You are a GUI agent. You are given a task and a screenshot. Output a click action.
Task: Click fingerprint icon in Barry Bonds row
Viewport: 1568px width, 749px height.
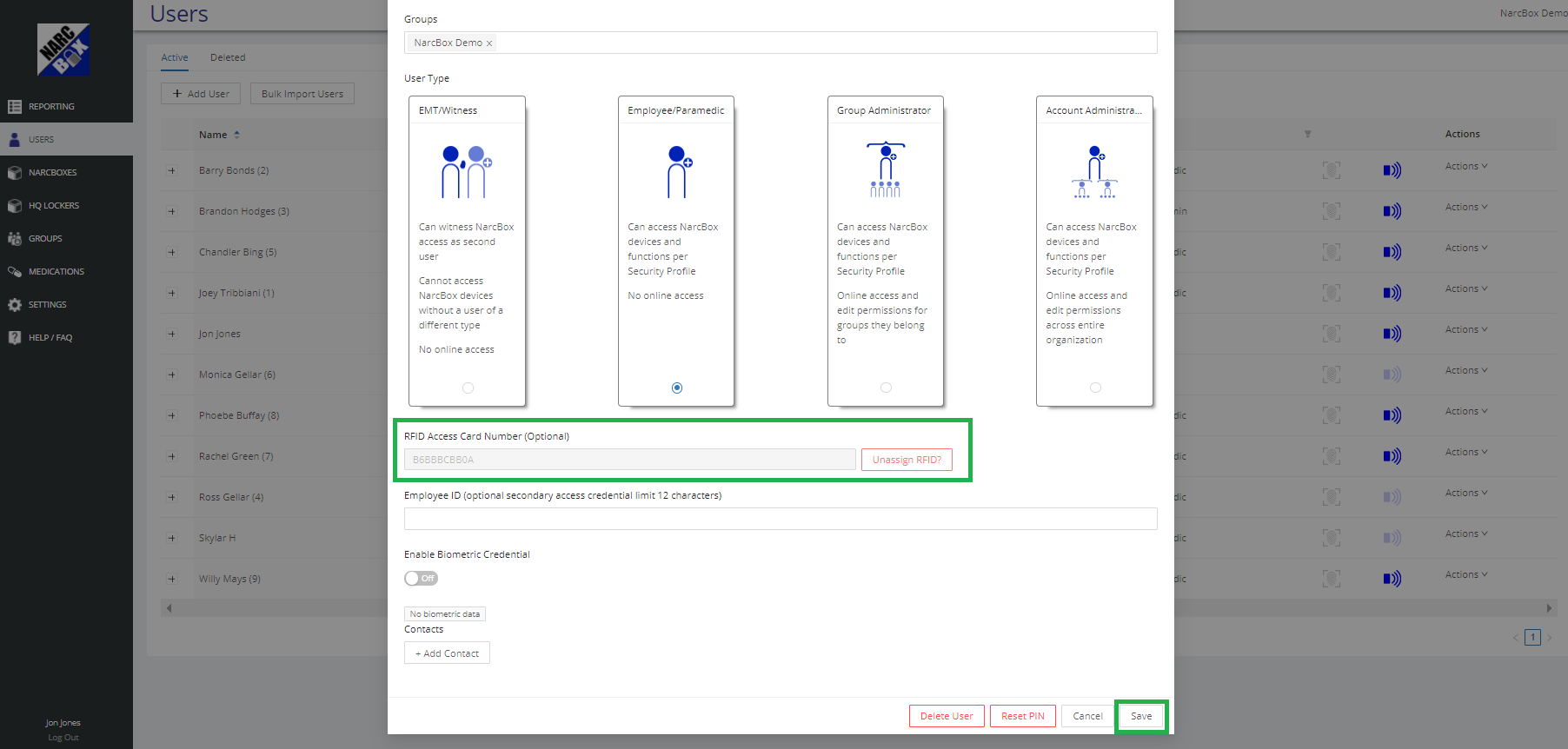[x=1332, y=170]
